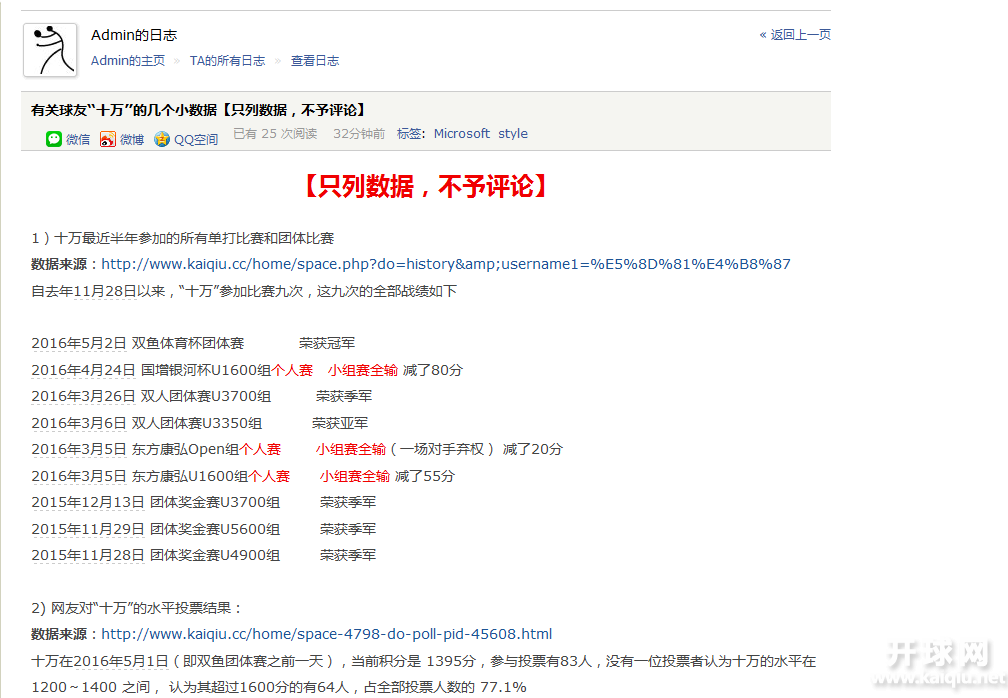Click the Weibo share icon
Image resolution: width=1008 pixels, height=698 pixels.
107,139
